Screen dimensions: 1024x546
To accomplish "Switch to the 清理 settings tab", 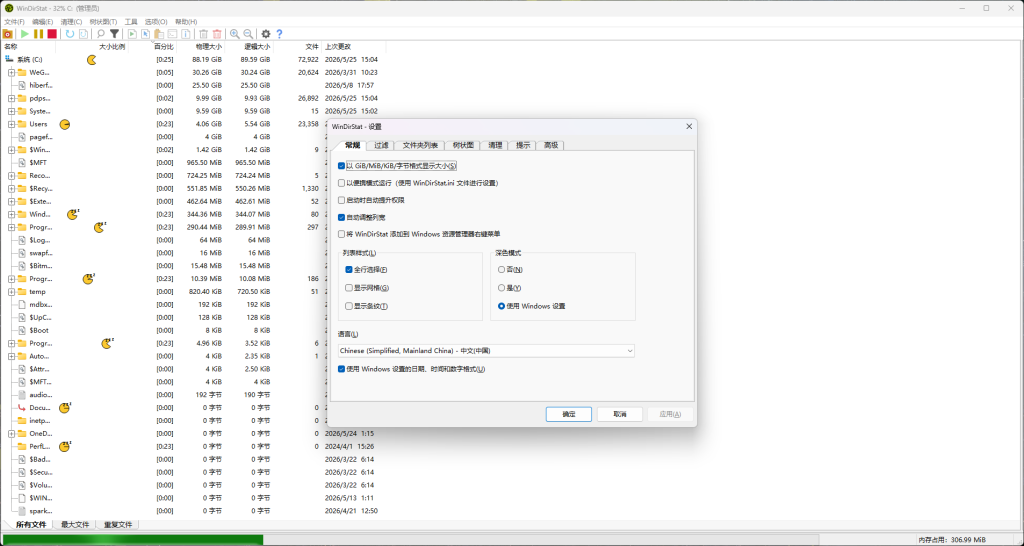I will (495, 146).
